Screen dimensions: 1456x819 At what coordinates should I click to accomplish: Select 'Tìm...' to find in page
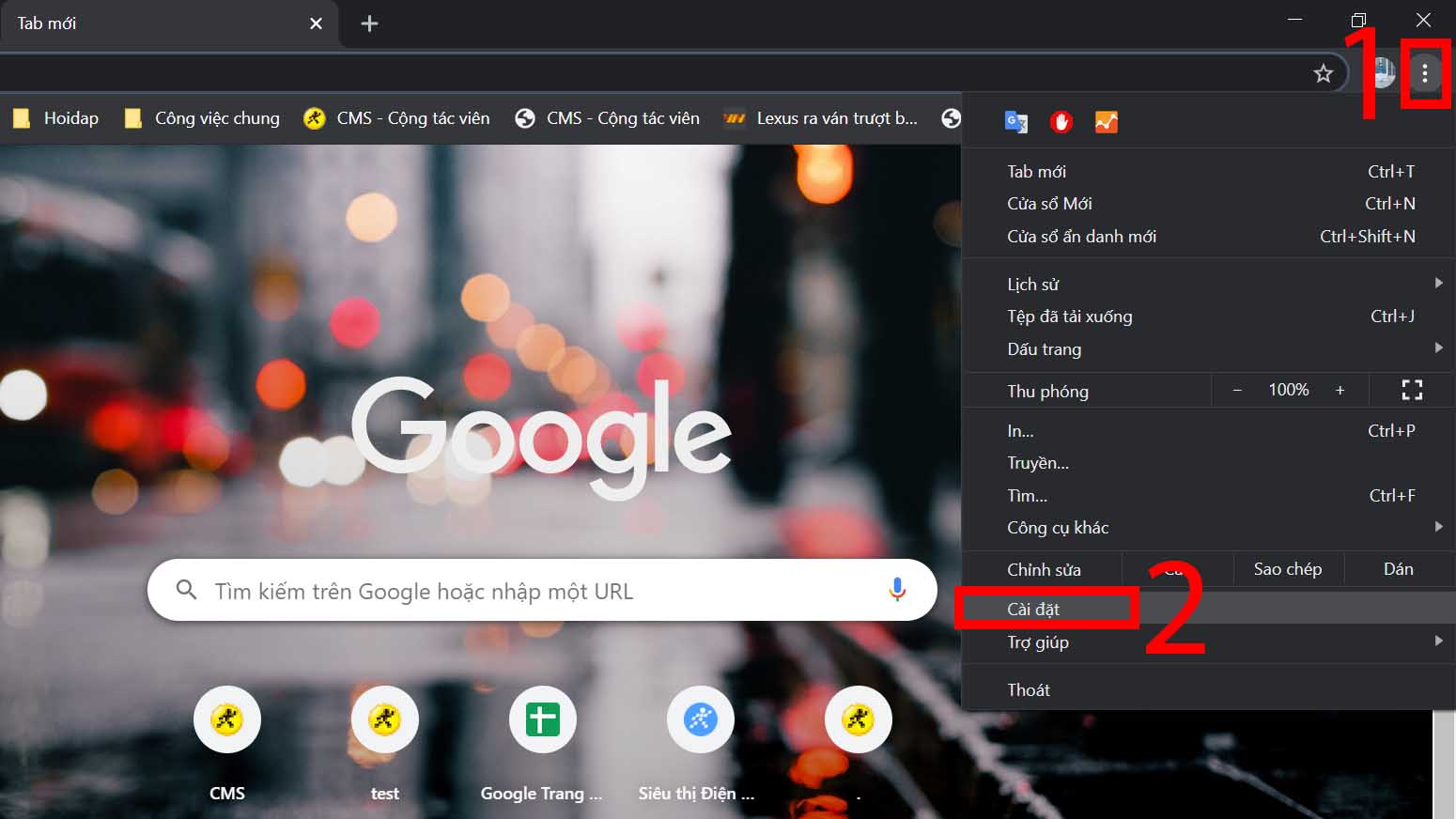(x=1209, y=495)
